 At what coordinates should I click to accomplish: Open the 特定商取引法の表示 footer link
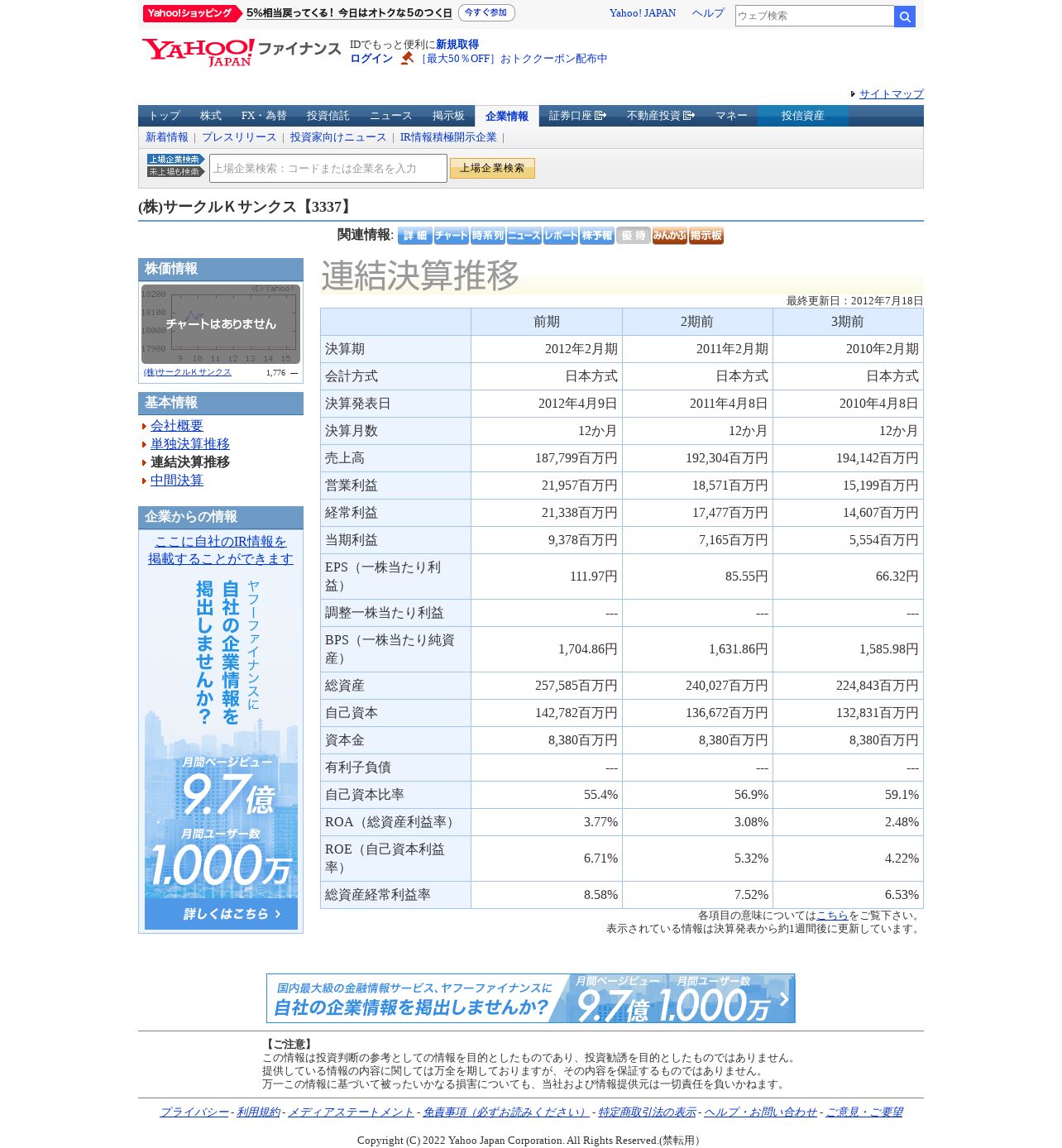point(648,1112)
